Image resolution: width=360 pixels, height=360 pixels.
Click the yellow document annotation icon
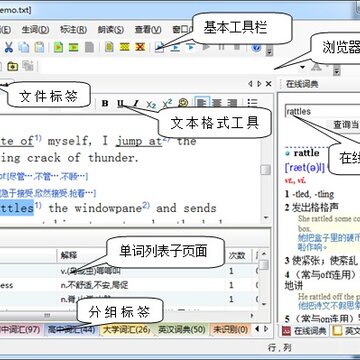coord(109,47)
